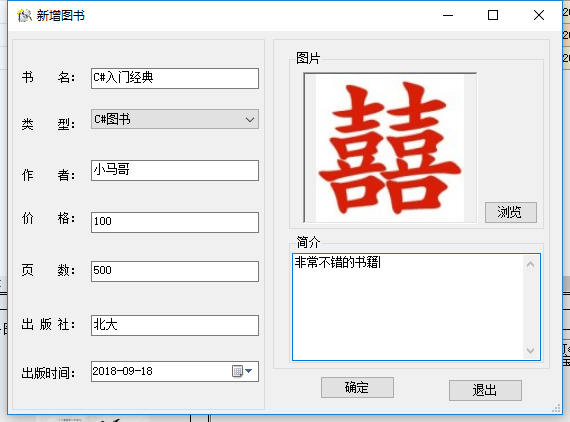
Task: Minimize the 新增图书 window
Action: pos(448,15)
